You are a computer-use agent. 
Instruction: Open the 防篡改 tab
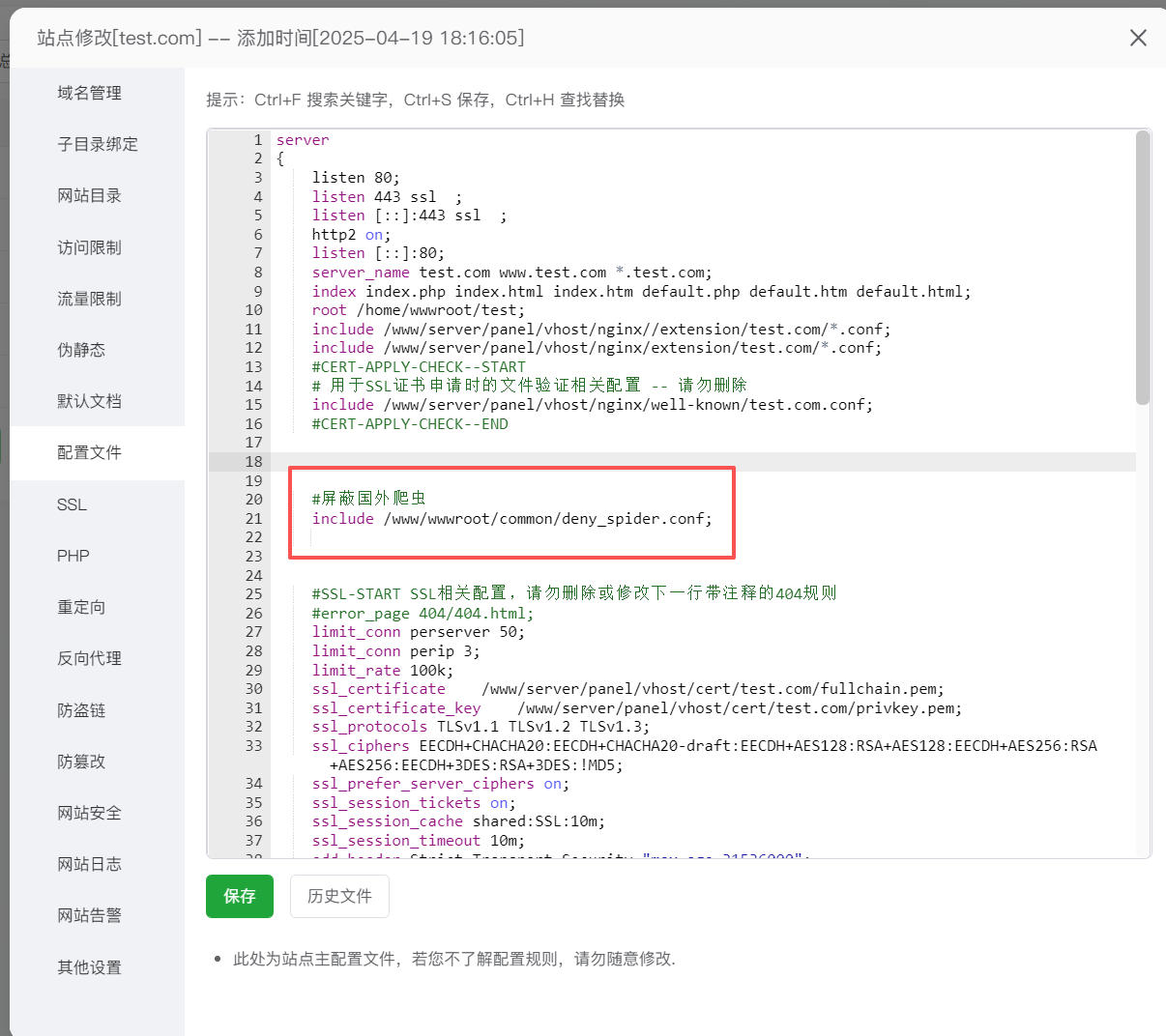click(x=81, y=762)
